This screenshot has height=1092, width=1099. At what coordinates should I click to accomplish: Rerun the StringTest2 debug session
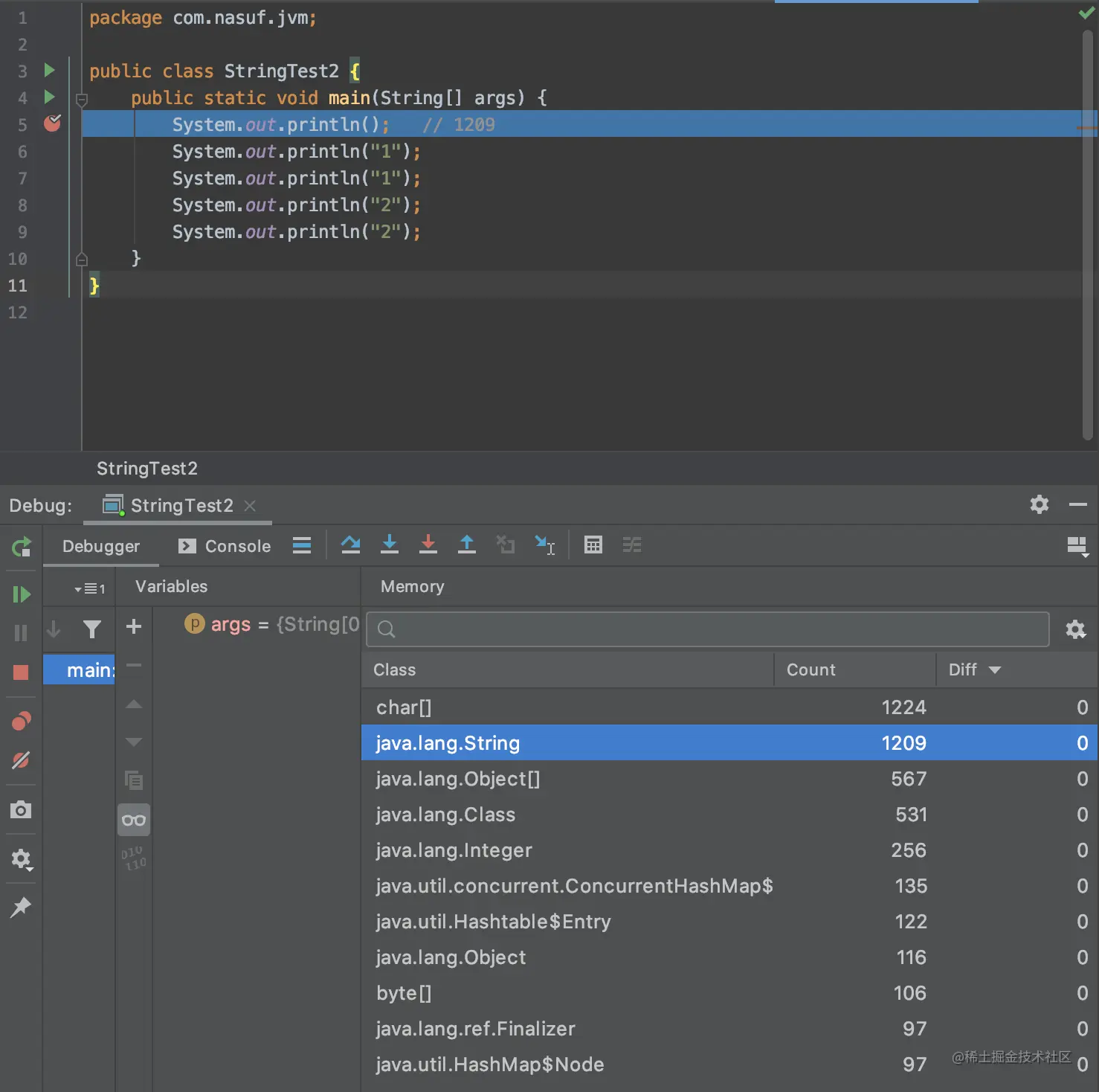point(22,547)
